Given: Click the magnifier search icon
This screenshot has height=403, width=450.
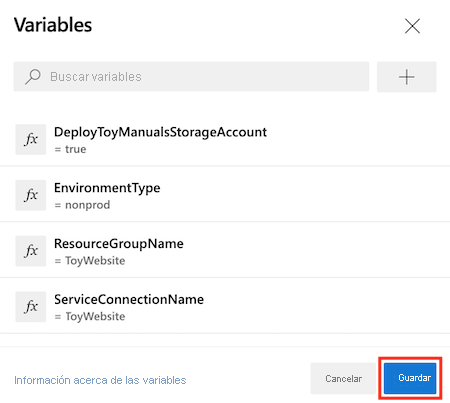Looking at the screenshot, I should click(33, 77).
